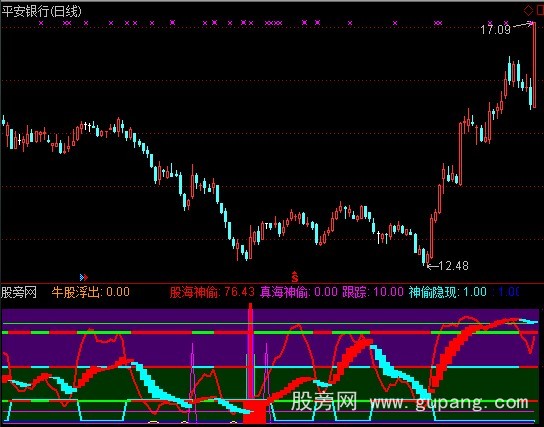Select the 神偷隐现: 1.00 indicator label
Screen dimensions: 544x427
(x=447, y=292)
